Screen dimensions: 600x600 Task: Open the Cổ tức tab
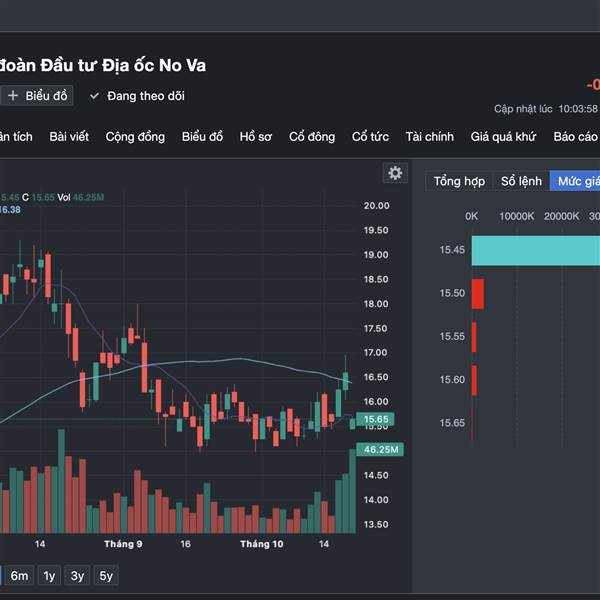(370, 137)
